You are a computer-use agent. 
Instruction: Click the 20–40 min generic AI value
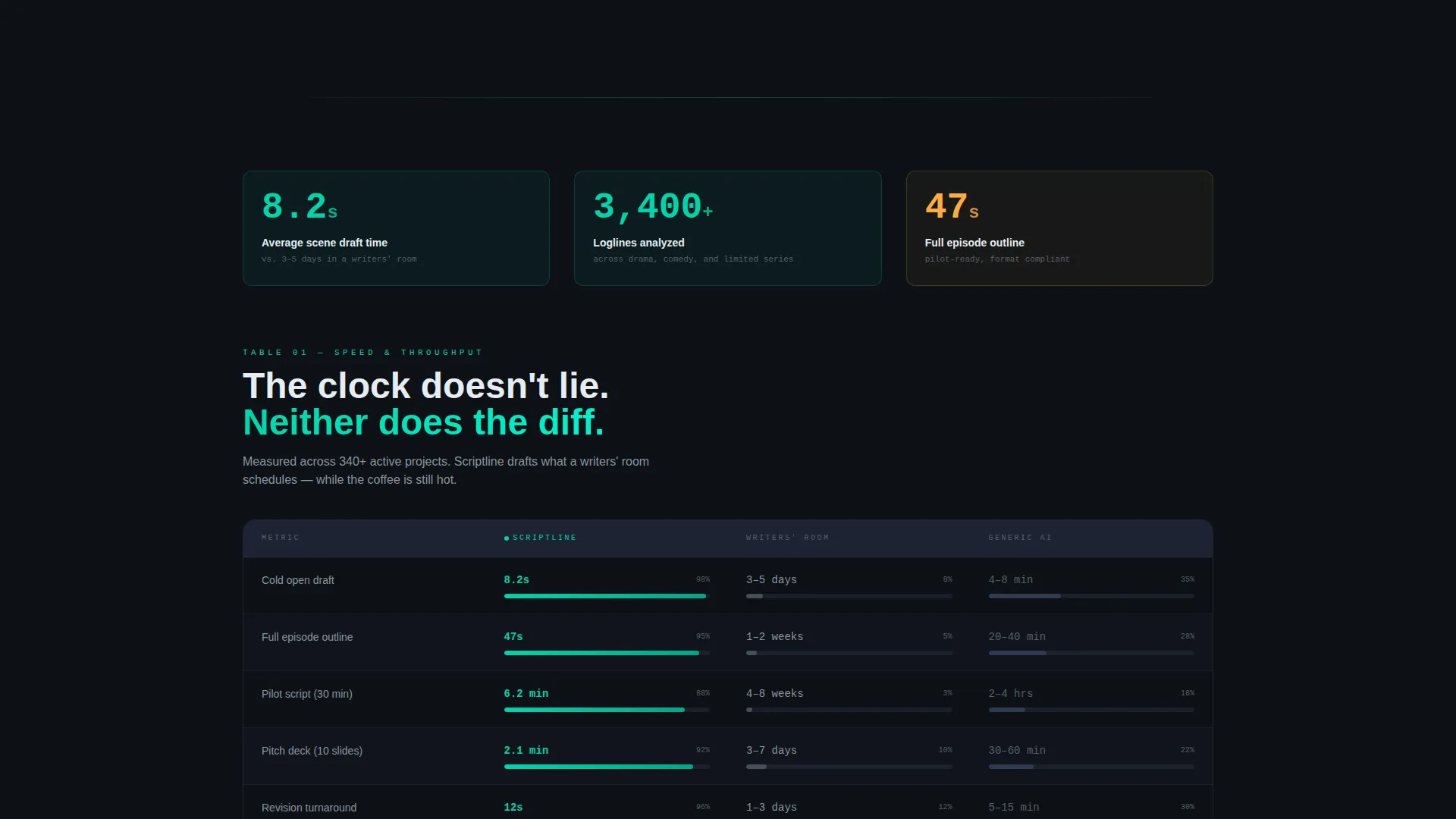tap(1017, 636)
